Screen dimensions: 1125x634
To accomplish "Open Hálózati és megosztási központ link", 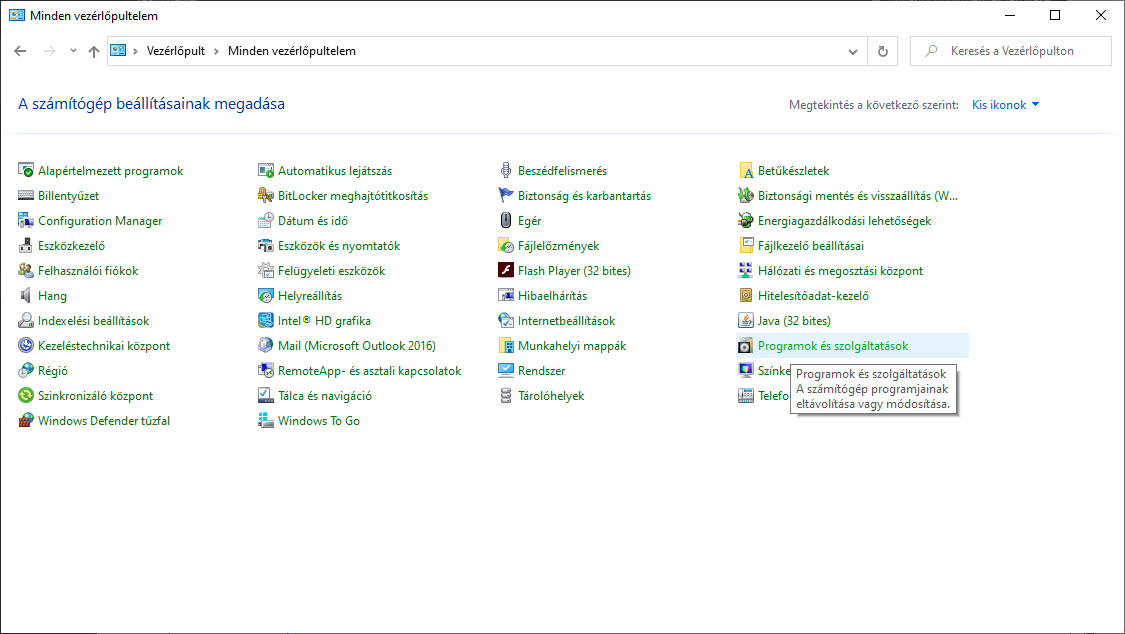I will 839,271.
